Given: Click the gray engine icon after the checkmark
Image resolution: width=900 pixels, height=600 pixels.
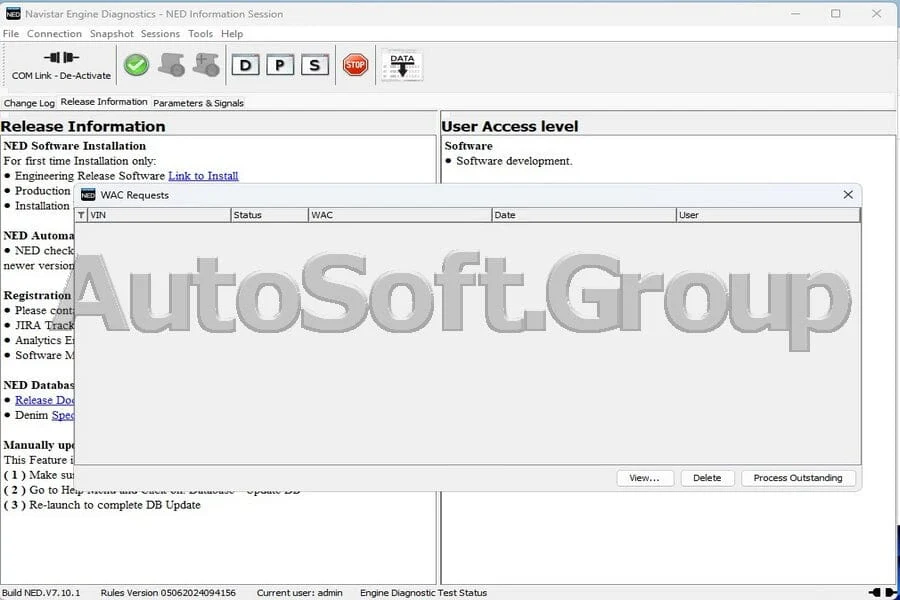Looking at the screenshot, I should [x=171, y=64].
